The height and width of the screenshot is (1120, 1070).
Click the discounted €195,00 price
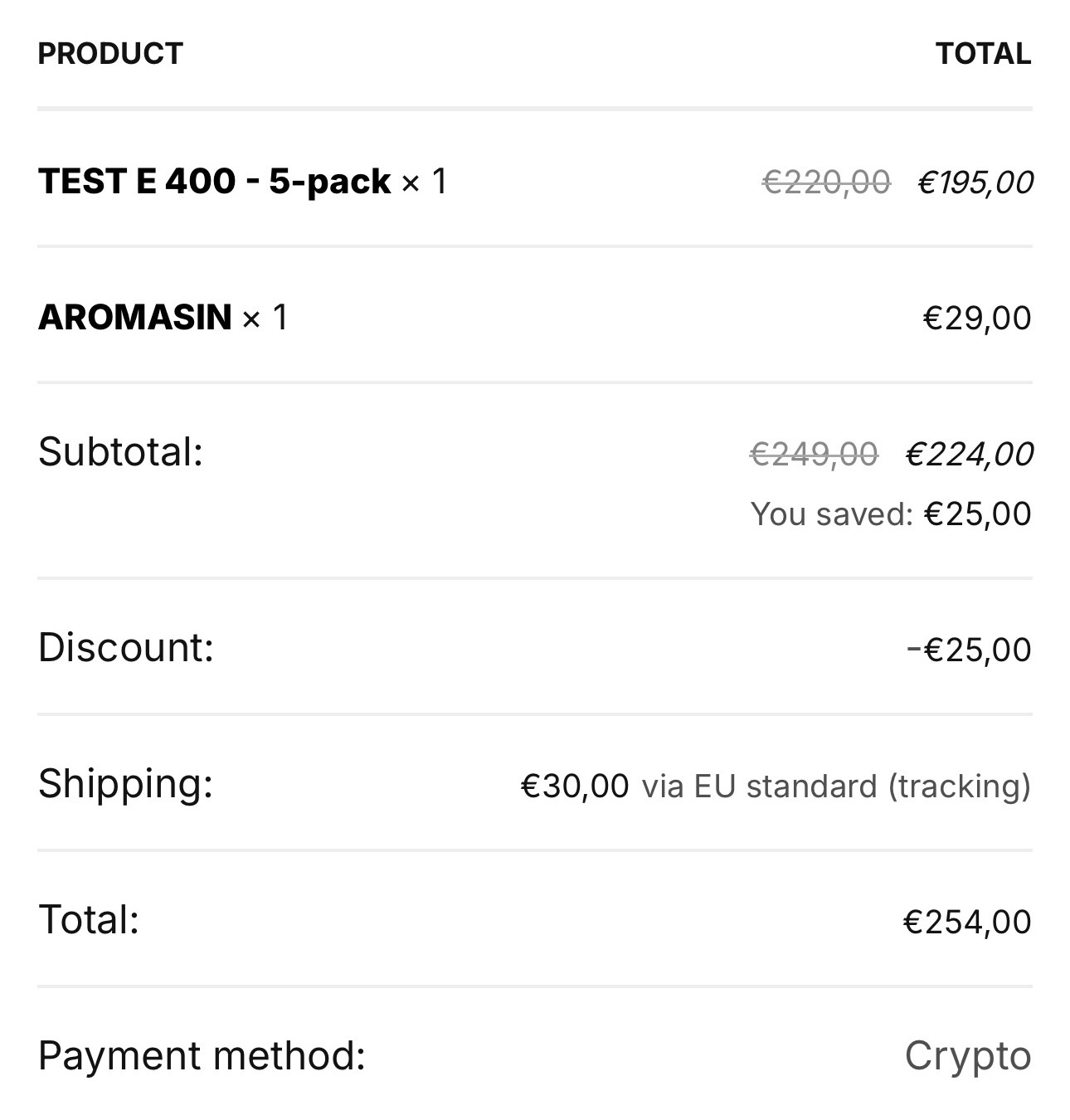click(975, 182)
